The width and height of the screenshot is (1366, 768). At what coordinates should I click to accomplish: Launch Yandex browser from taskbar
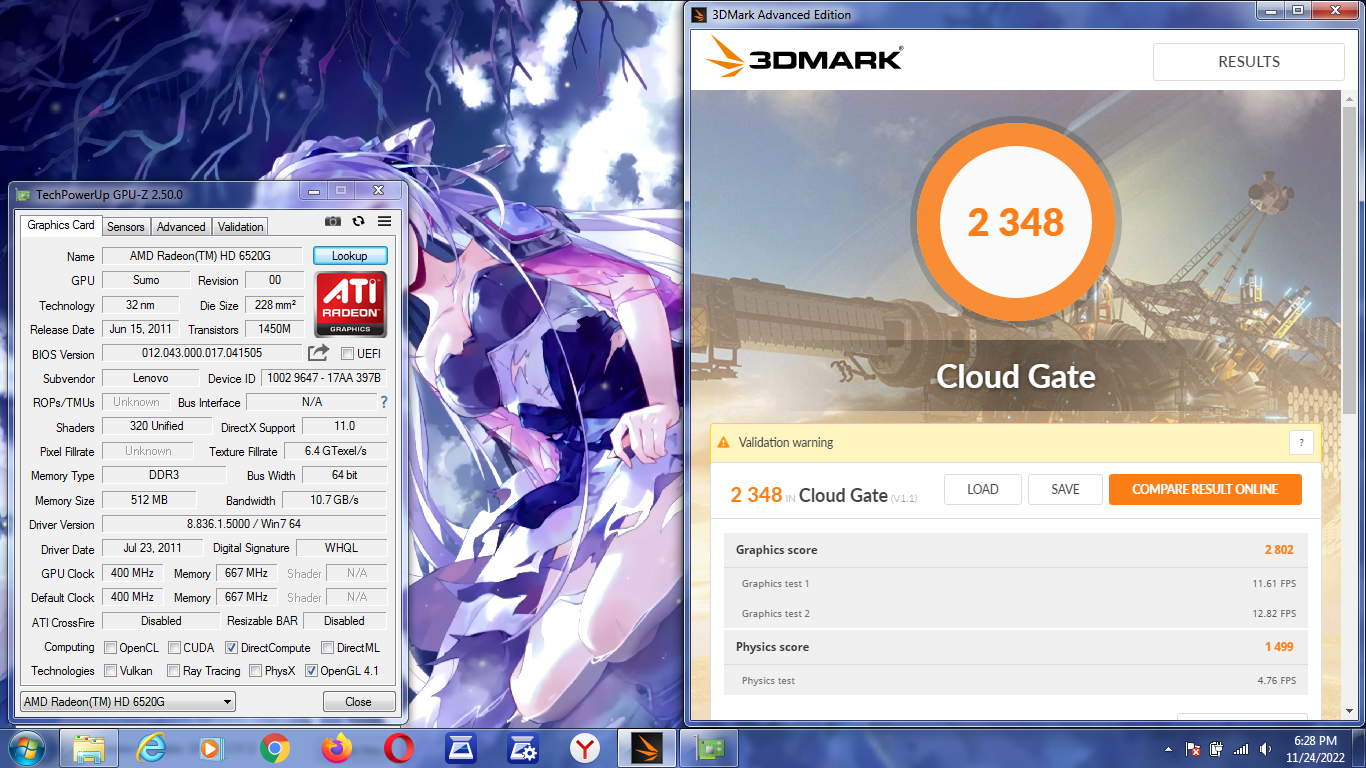click(x=585, y=748)
